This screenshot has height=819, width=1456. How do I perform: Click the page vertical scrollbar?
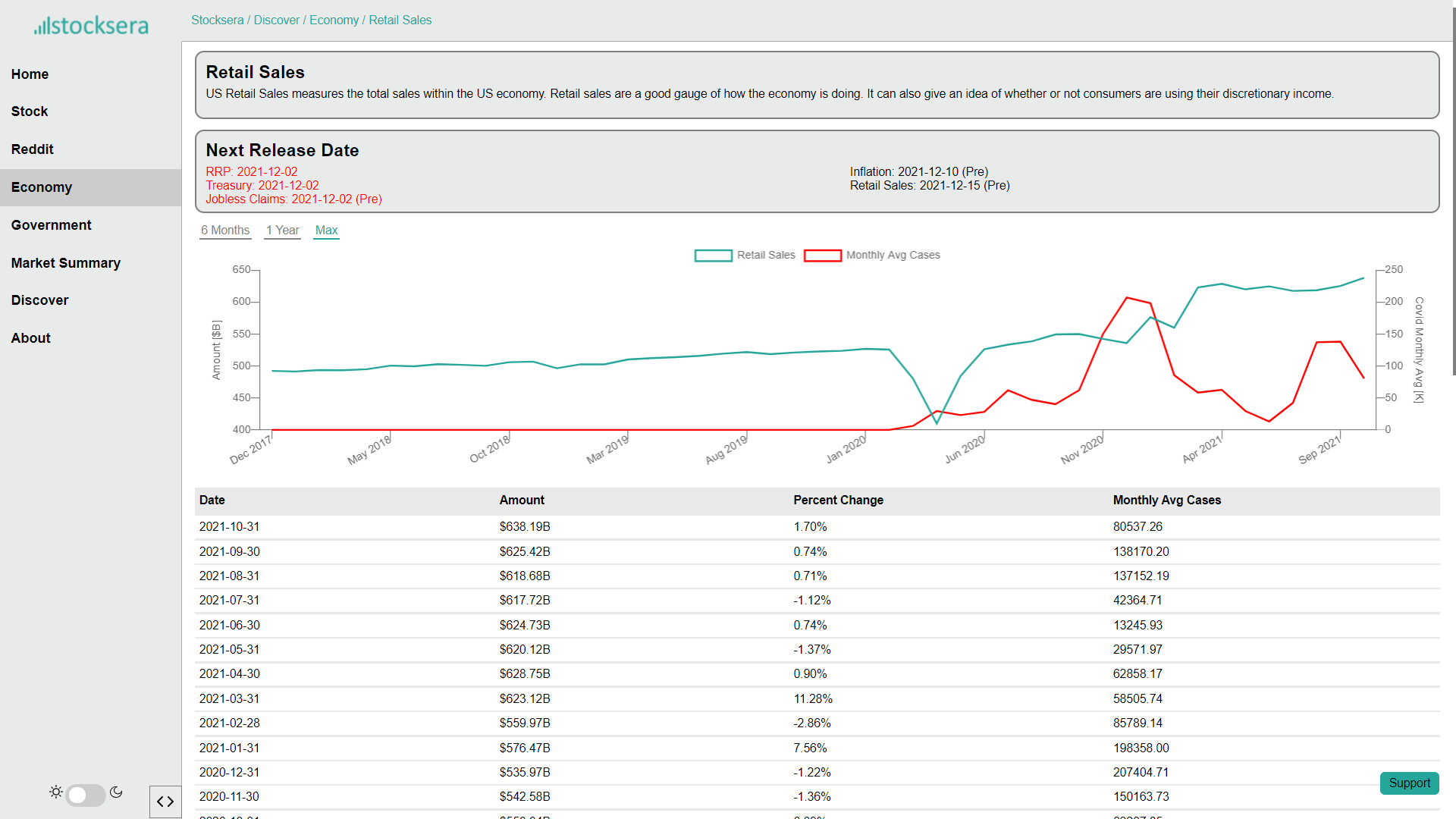coord(1453,190)
